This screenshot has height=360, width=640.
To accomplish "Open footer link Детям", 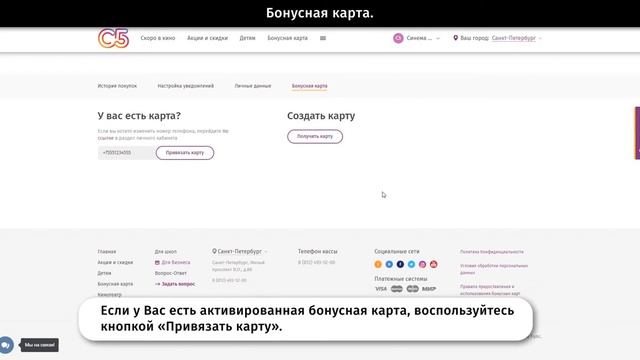I will point(104,273).
